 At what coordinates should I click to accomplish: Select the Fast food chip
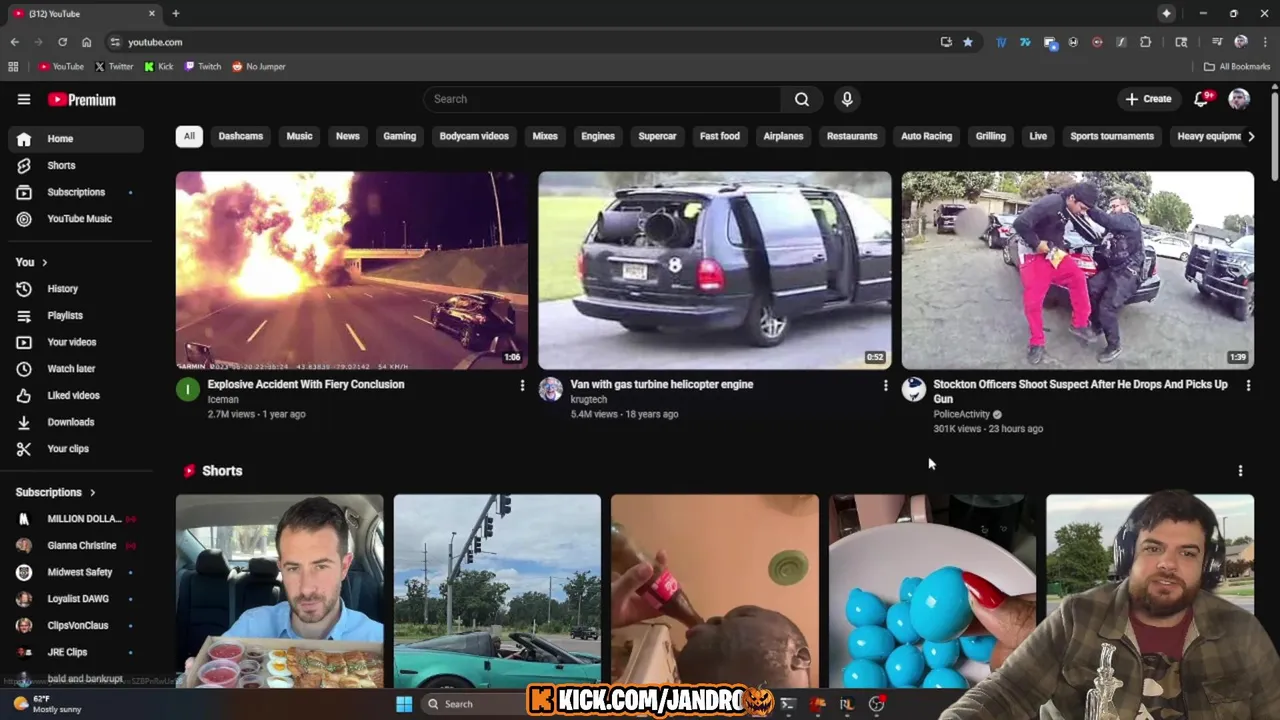(x=720, y=136)
